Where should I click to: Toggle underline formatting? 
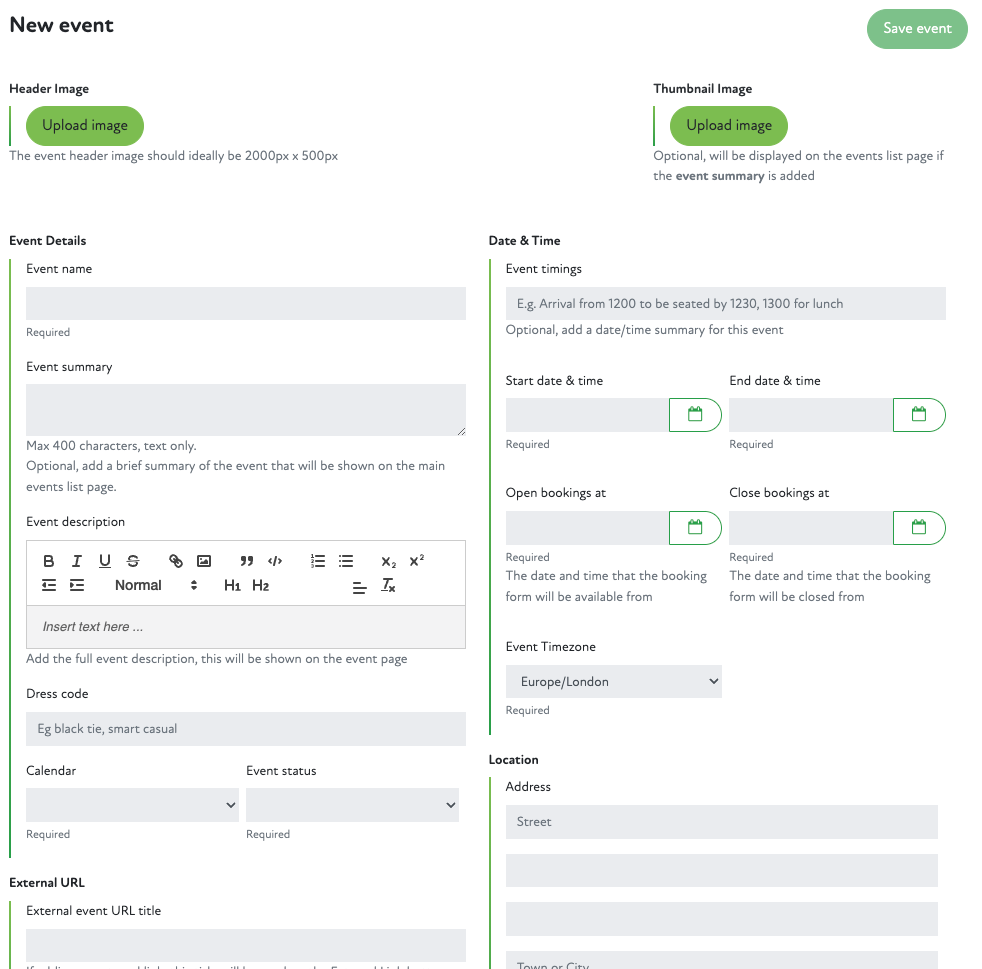coord(105,561)
